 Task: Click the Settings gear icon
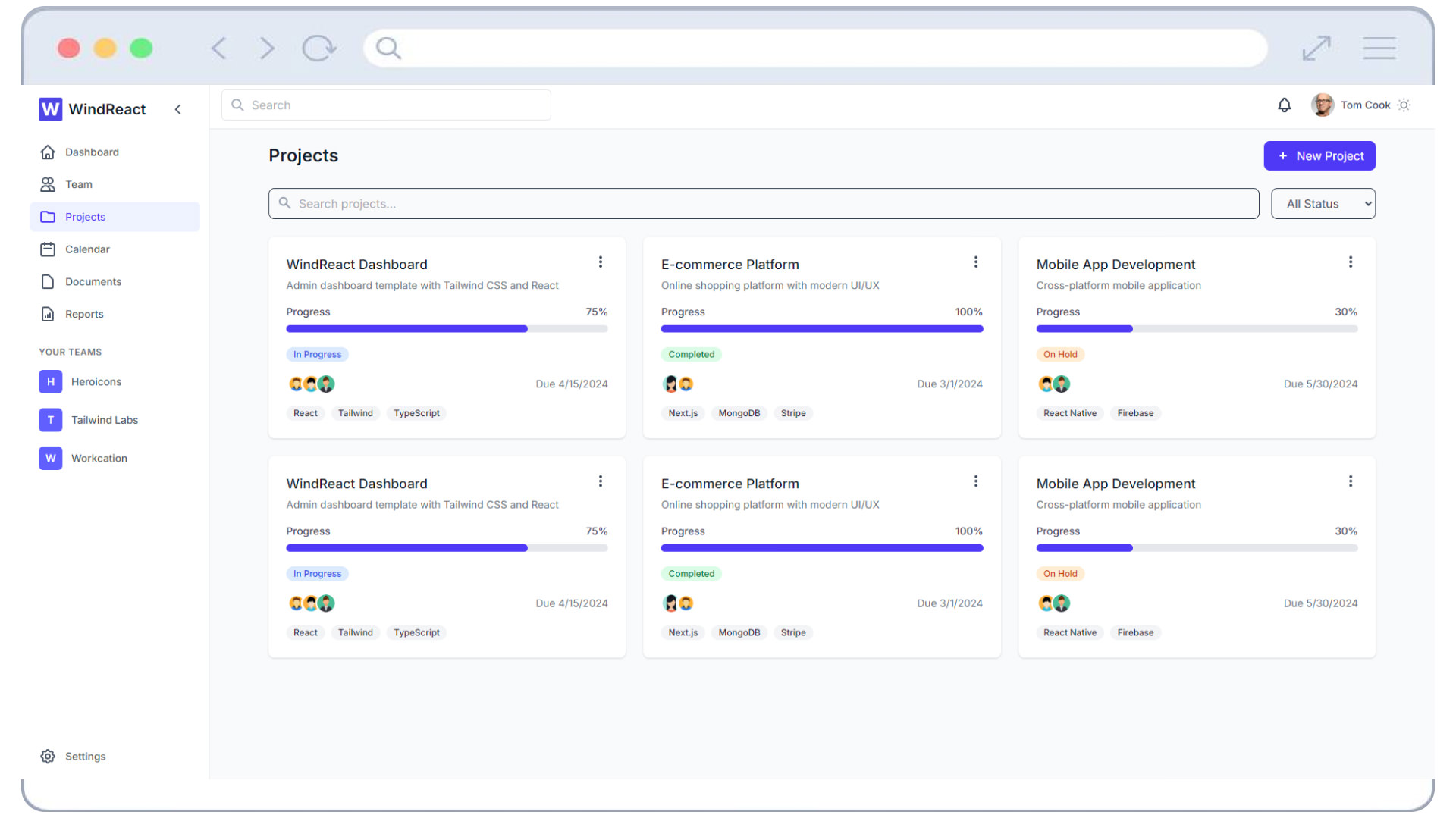tap(48, 757)
